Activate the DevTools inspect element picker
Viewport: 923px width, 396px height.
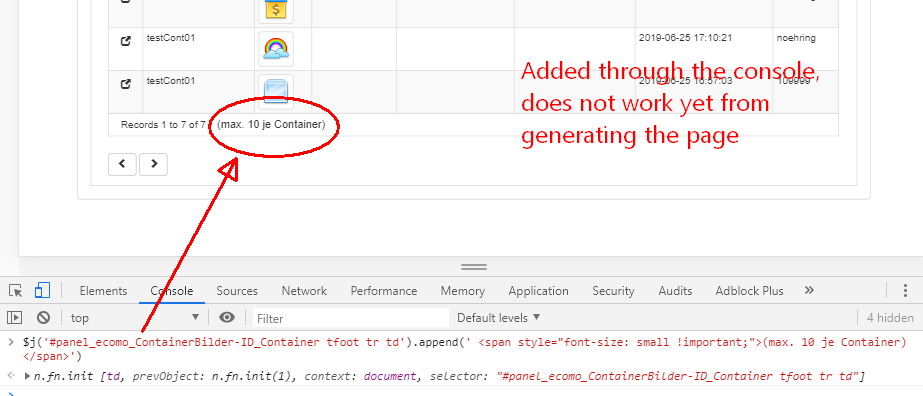click(x=16, y=291)
